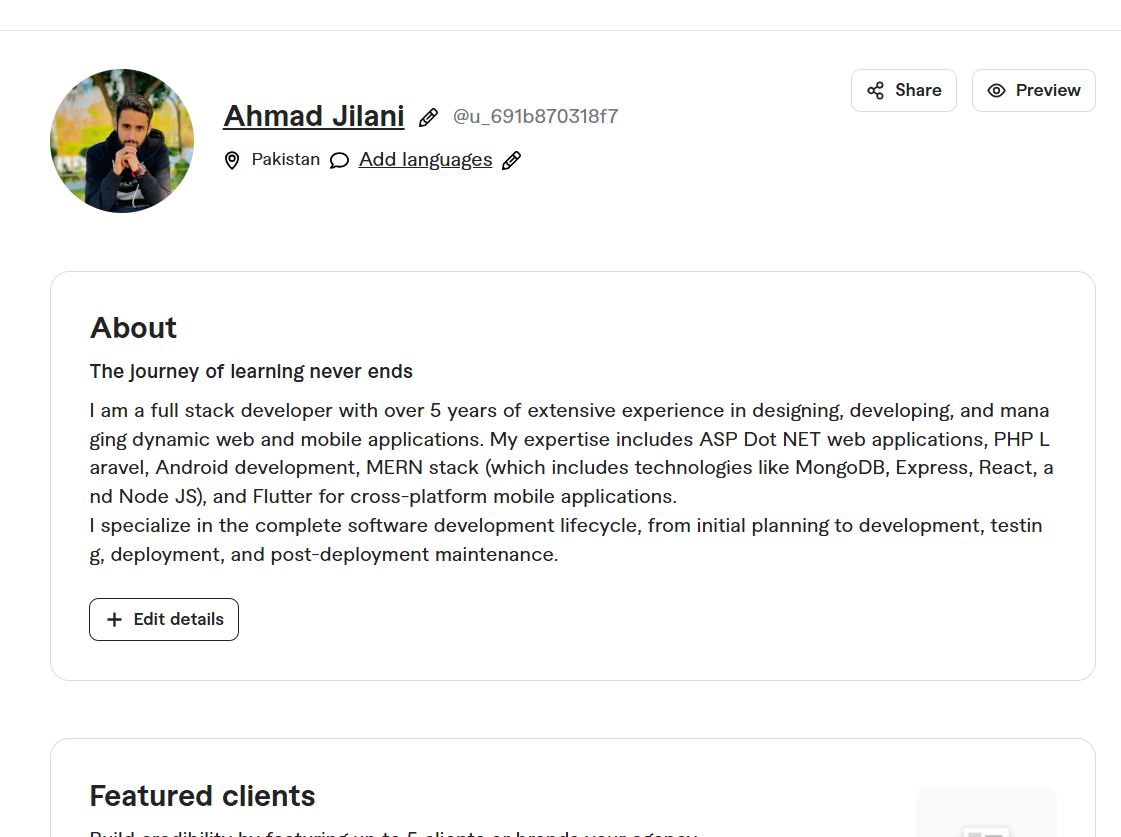
Task: Click the eye icon in Preview
Action: tap(997, 91)
